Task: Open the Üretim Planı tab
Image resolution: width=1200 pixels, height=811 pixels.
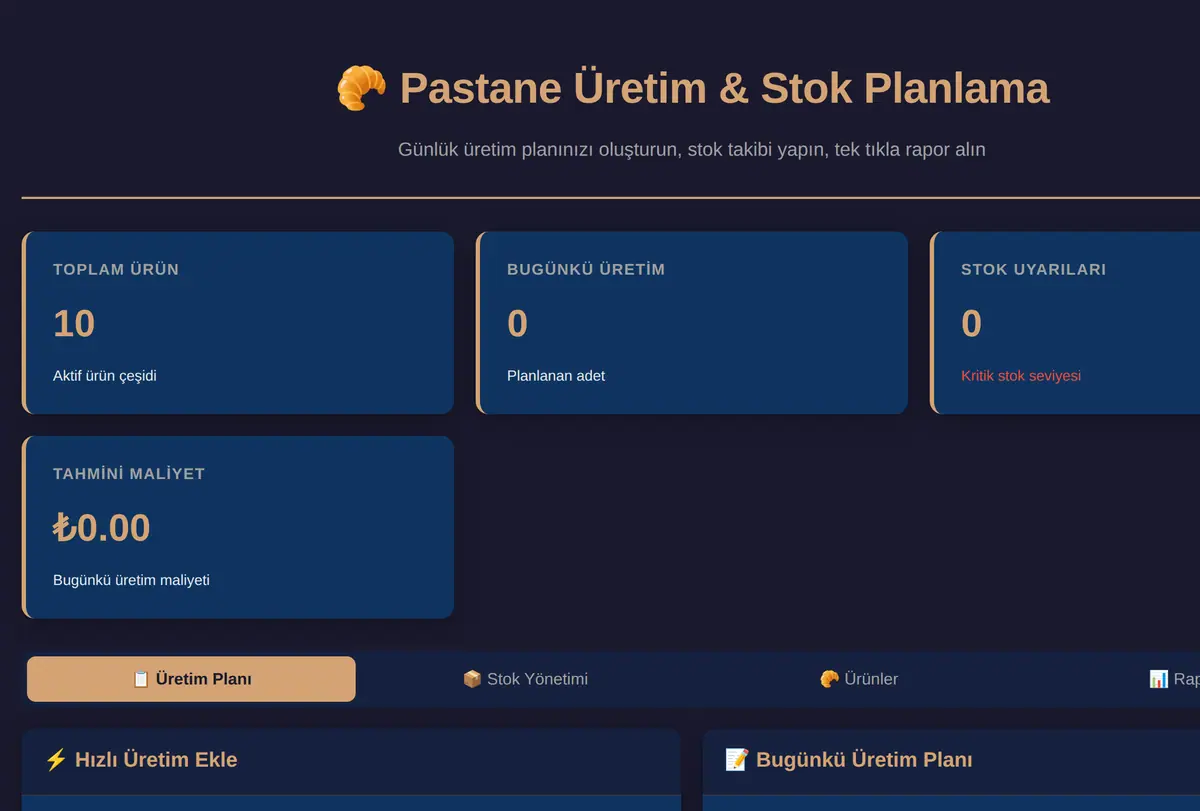Action: click(x=191, y=679)
